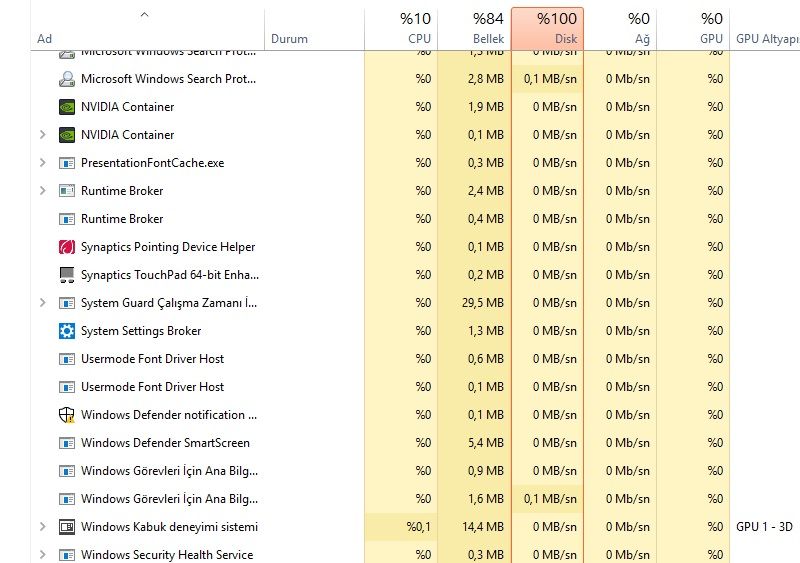800x563 pixels.
Task: Click the icon of the Runtime Broker using 2,4 MB
Action: click(67, 191)
